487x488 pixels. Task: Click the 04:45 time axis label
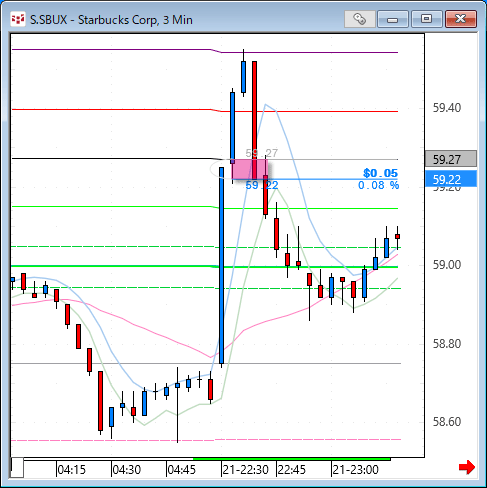click(181, 470)
